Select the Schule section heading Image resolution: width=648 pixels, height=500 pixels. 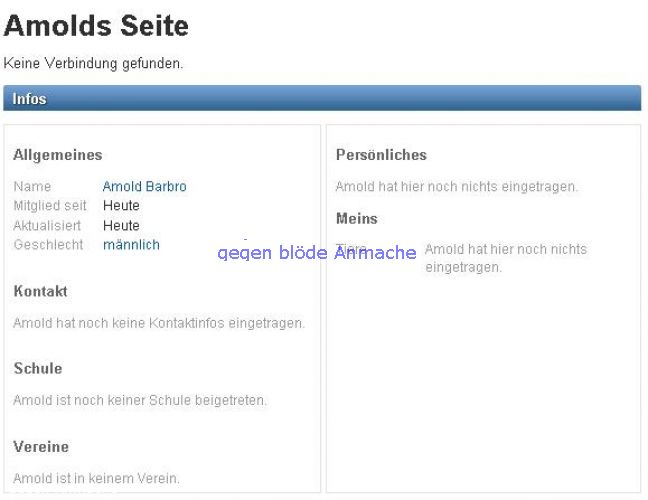pyautogui.click(x=38, y=368)
